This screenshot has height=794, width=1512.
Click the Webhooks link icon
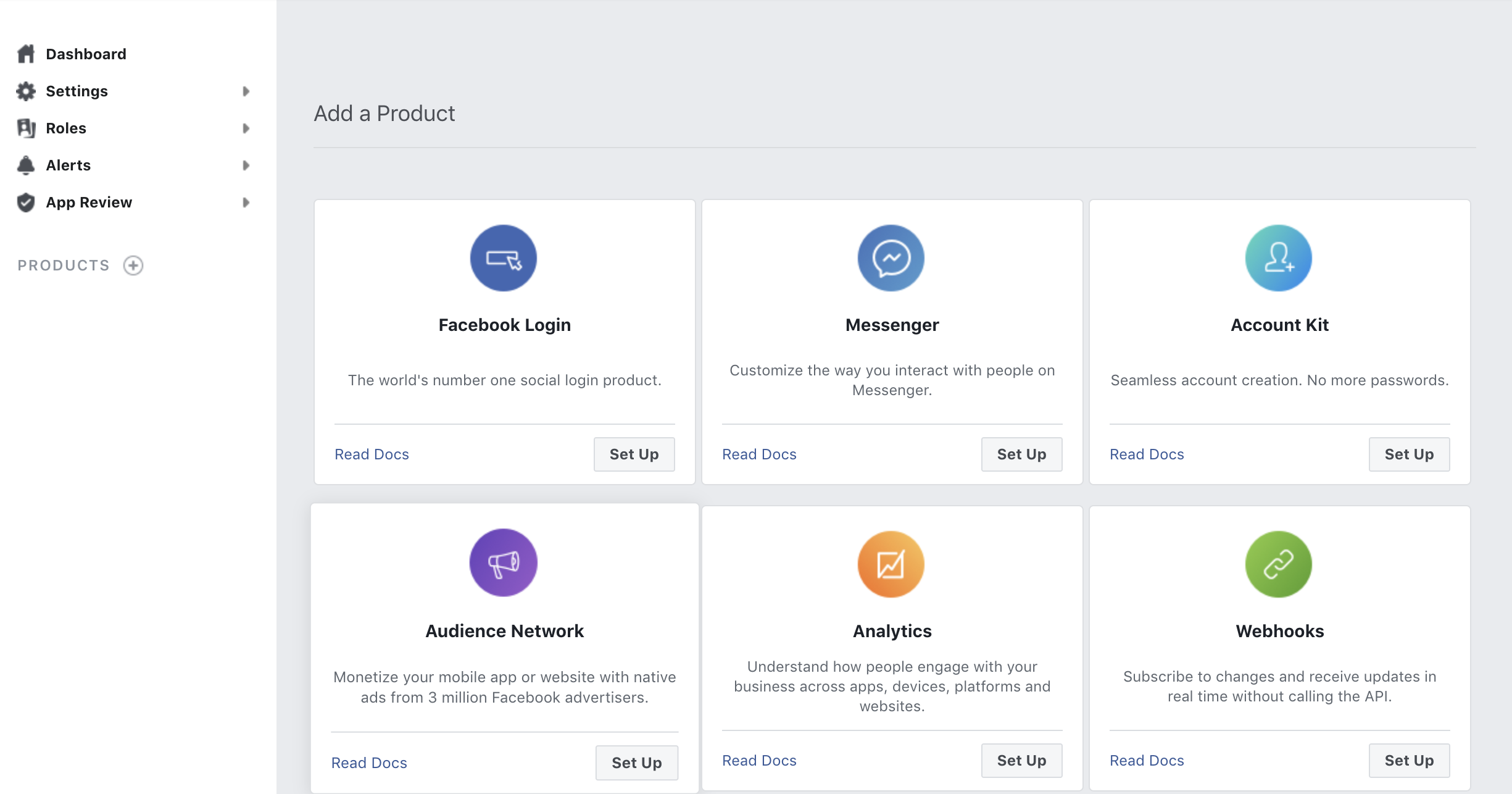pyautogui.click(x=1279, y=564)
